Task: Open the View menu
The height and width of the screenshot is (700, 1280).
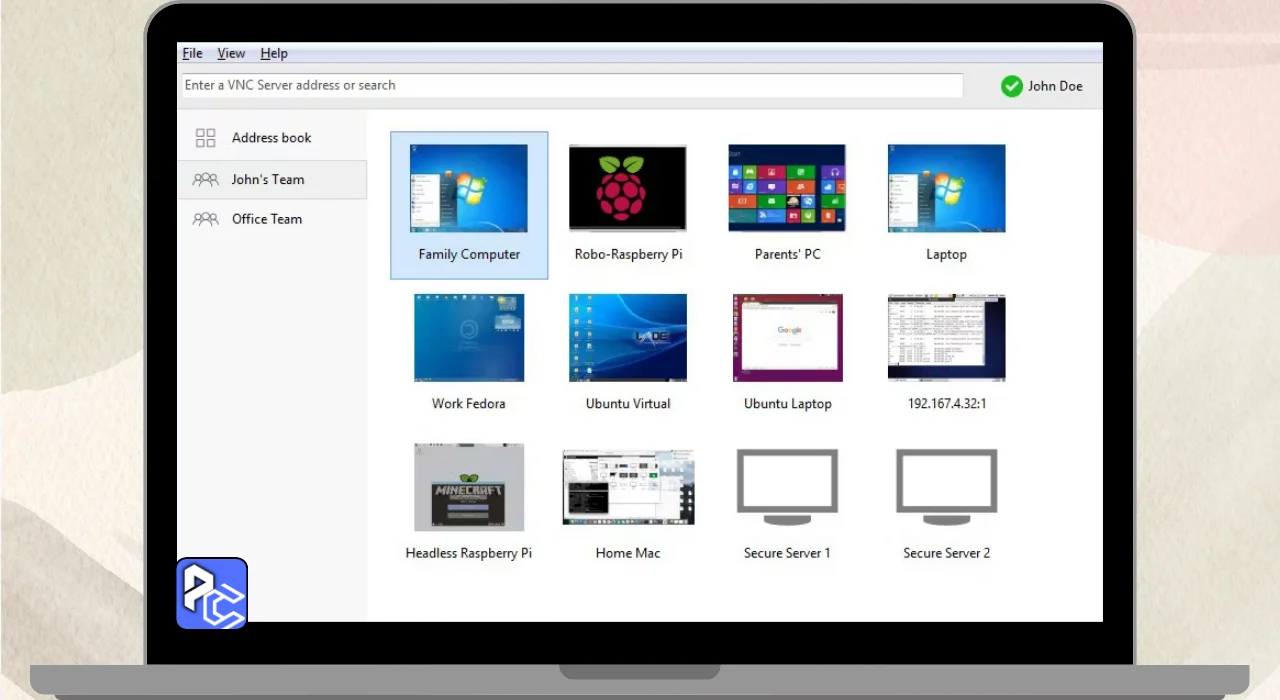Action: click(231, 54)
